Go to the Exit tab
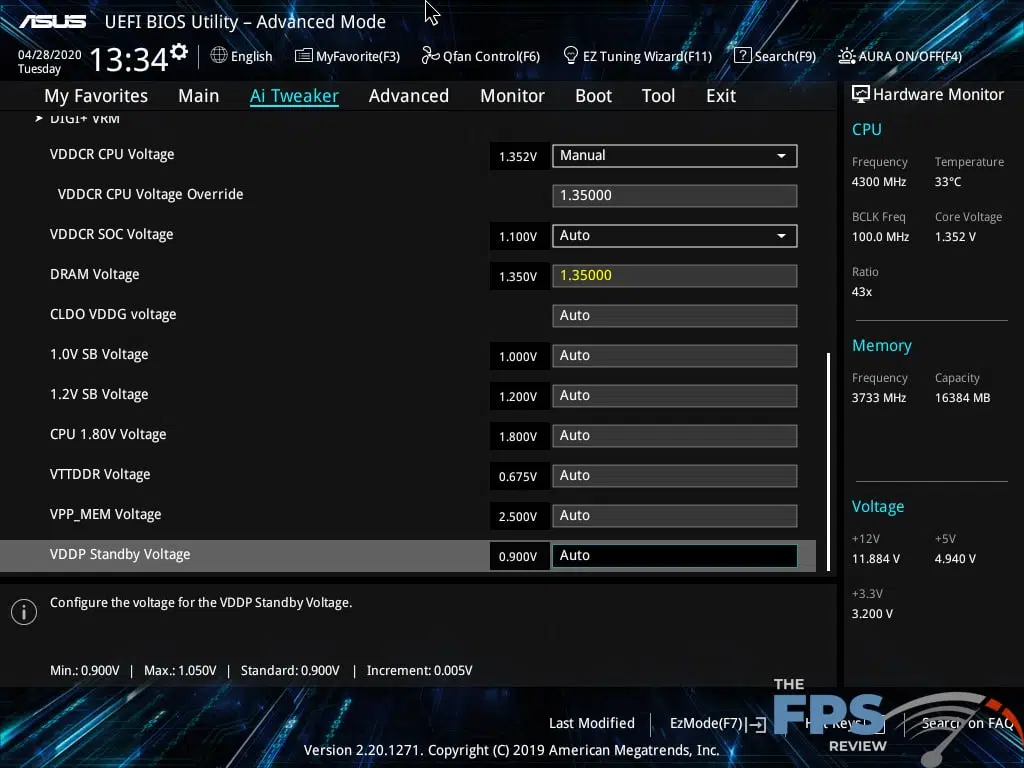 click(721, 96)
